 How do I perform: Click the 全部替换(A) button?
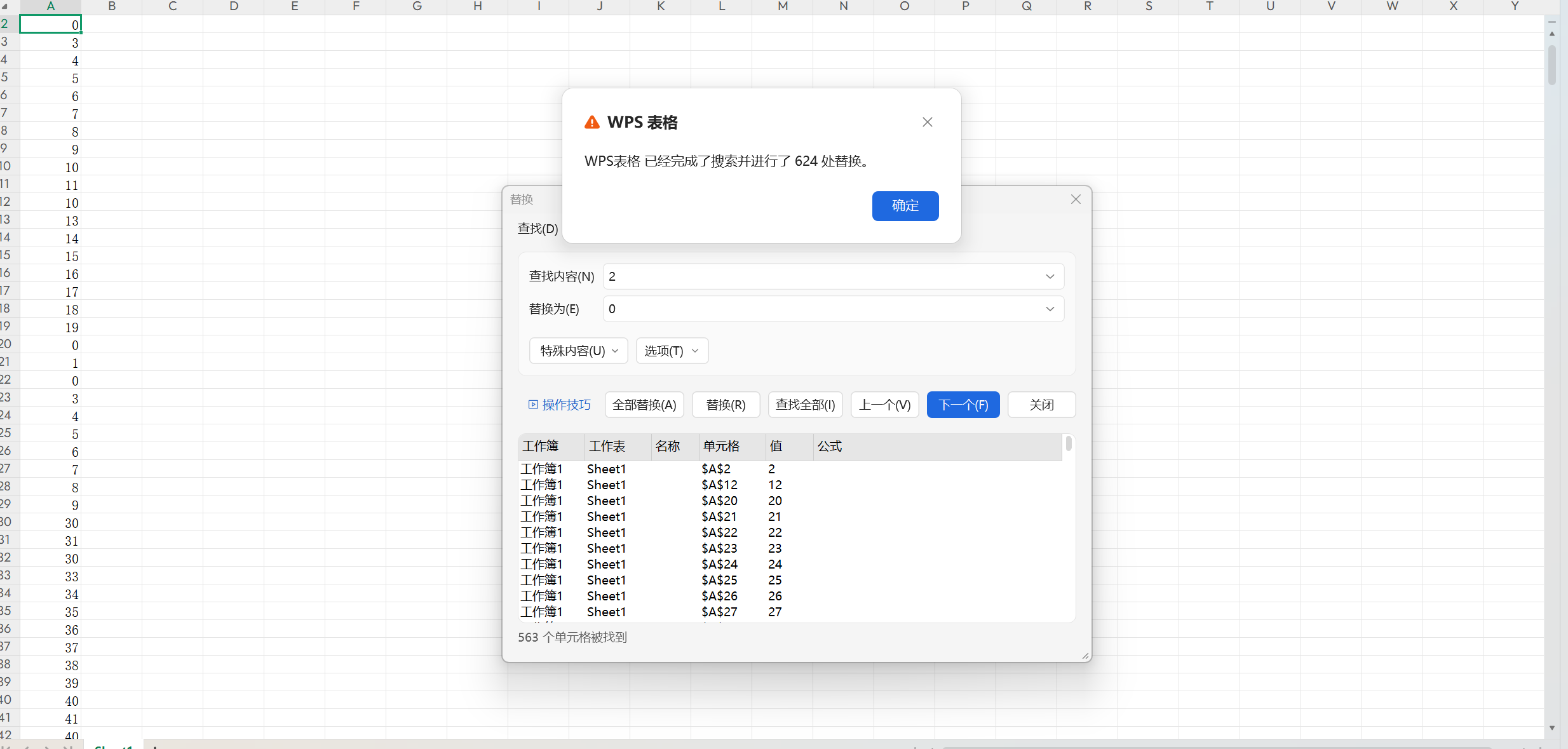point(644,405)
